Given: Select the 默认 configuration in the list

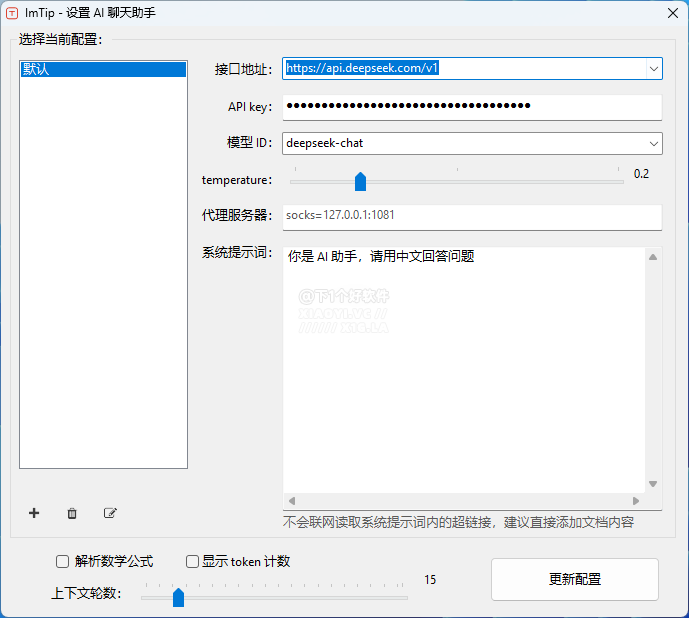Looking at the screenshot, I should coord(103,70).
